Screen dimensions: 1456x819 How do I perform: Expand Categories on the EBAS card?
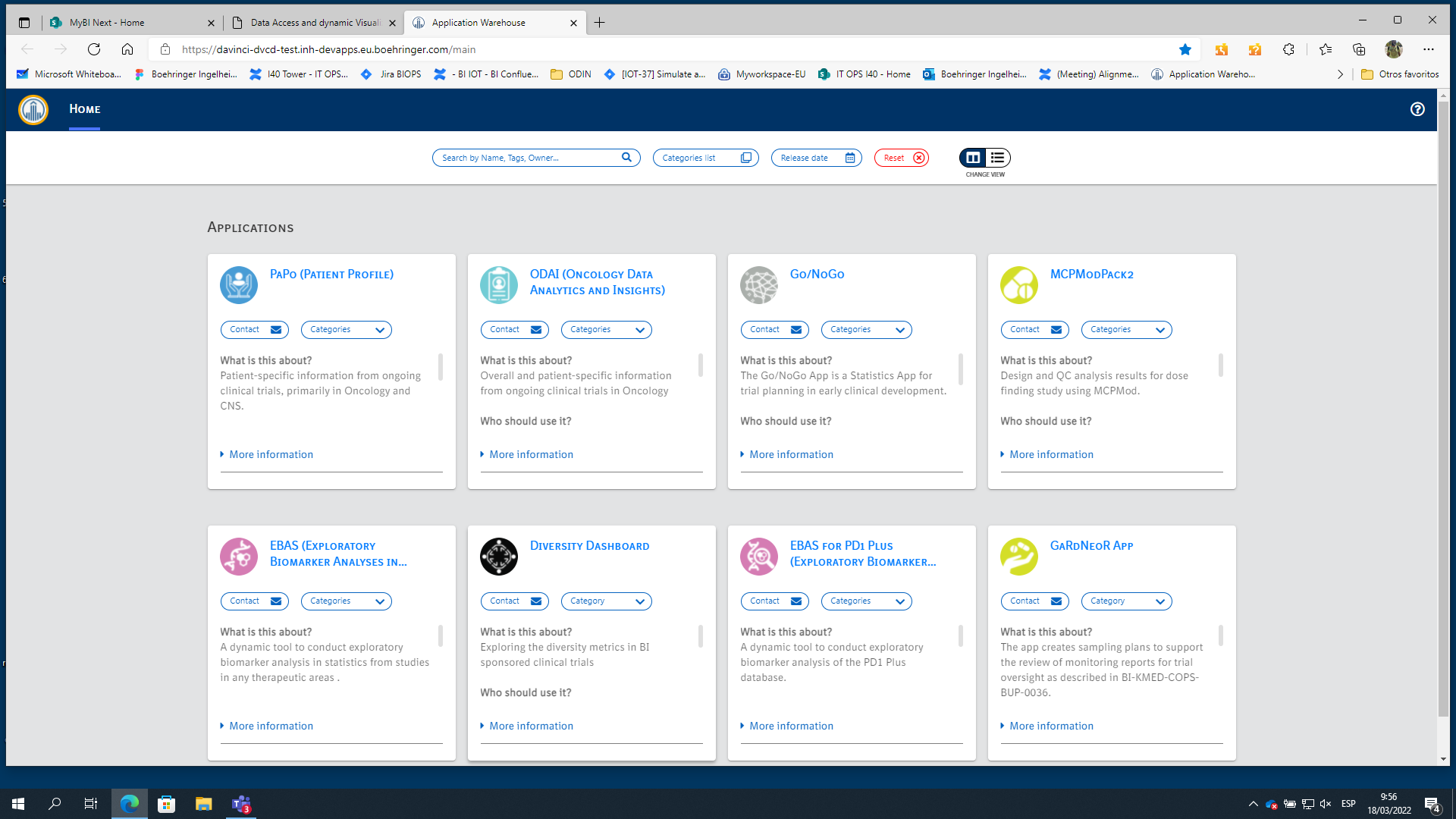click(x=346, y=601)
